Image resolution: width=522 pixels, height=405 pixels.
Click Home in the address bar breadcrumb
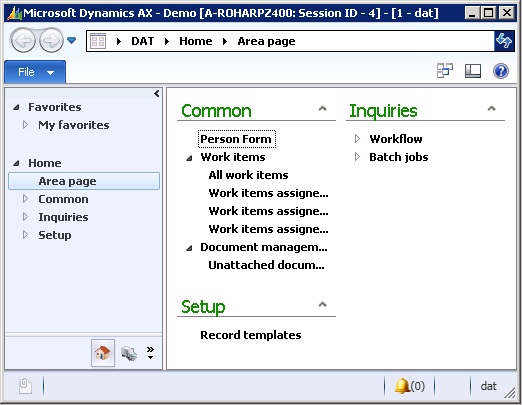pos(196,41)
